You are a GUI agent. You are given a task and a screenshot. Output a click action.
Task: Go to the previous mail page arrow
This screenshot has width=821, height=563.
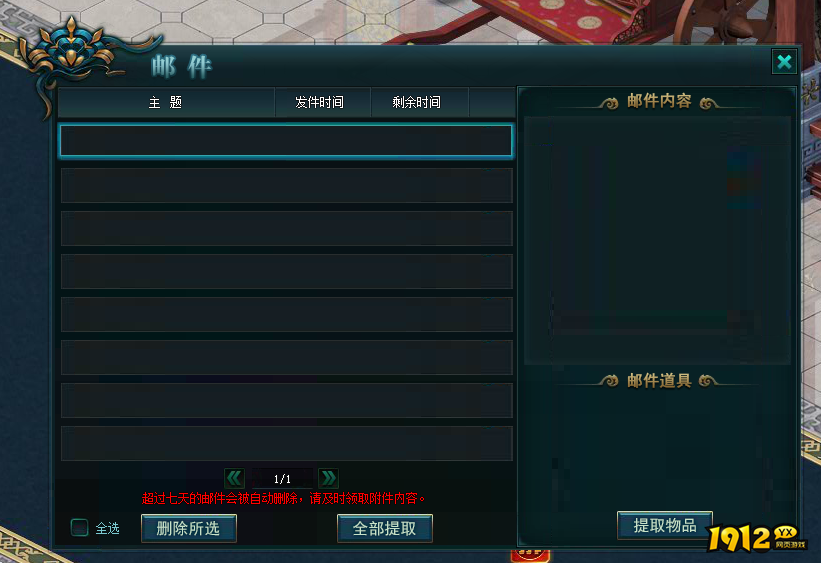(x=234, y=478)
